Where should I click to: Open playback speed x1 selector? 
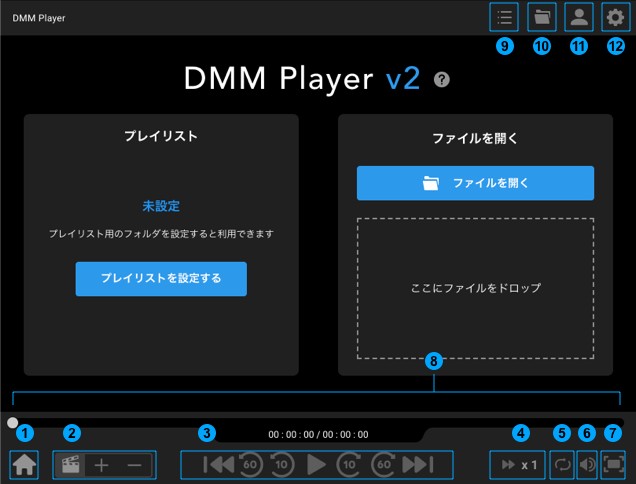pyautogui.click(x=518, y=465)
